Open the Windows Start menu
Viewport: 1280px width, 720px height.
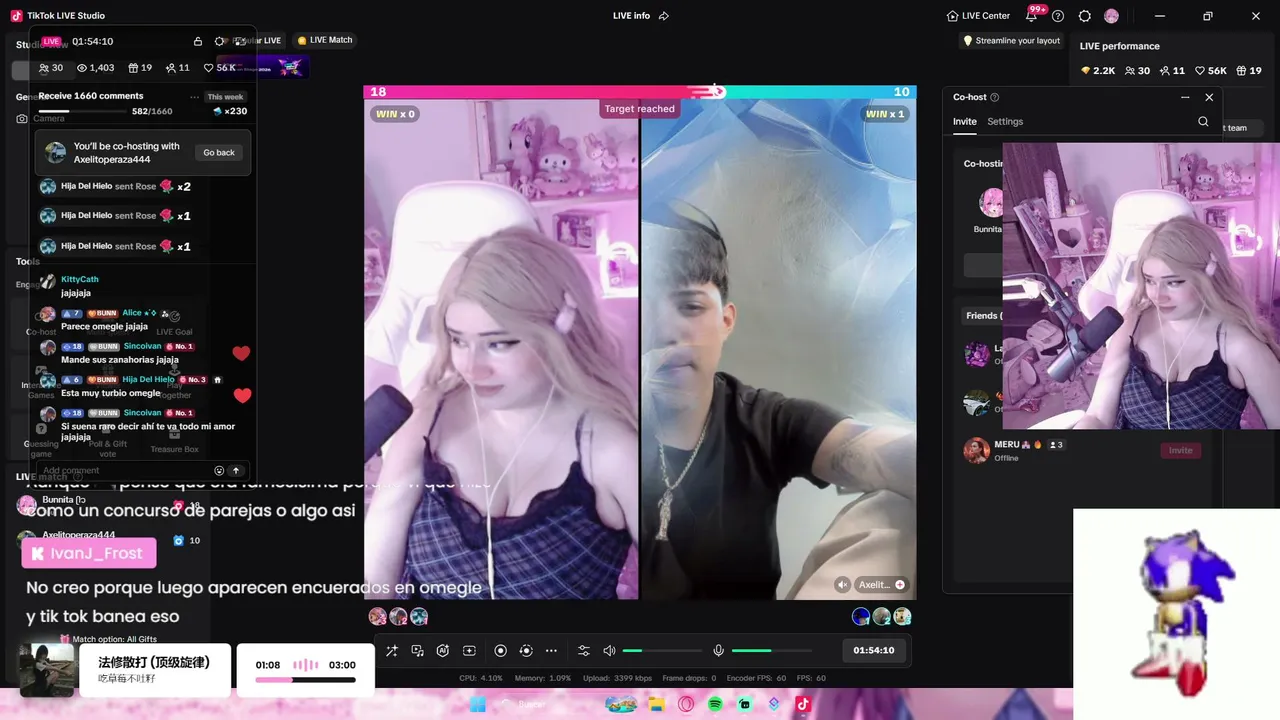[478, 704]
